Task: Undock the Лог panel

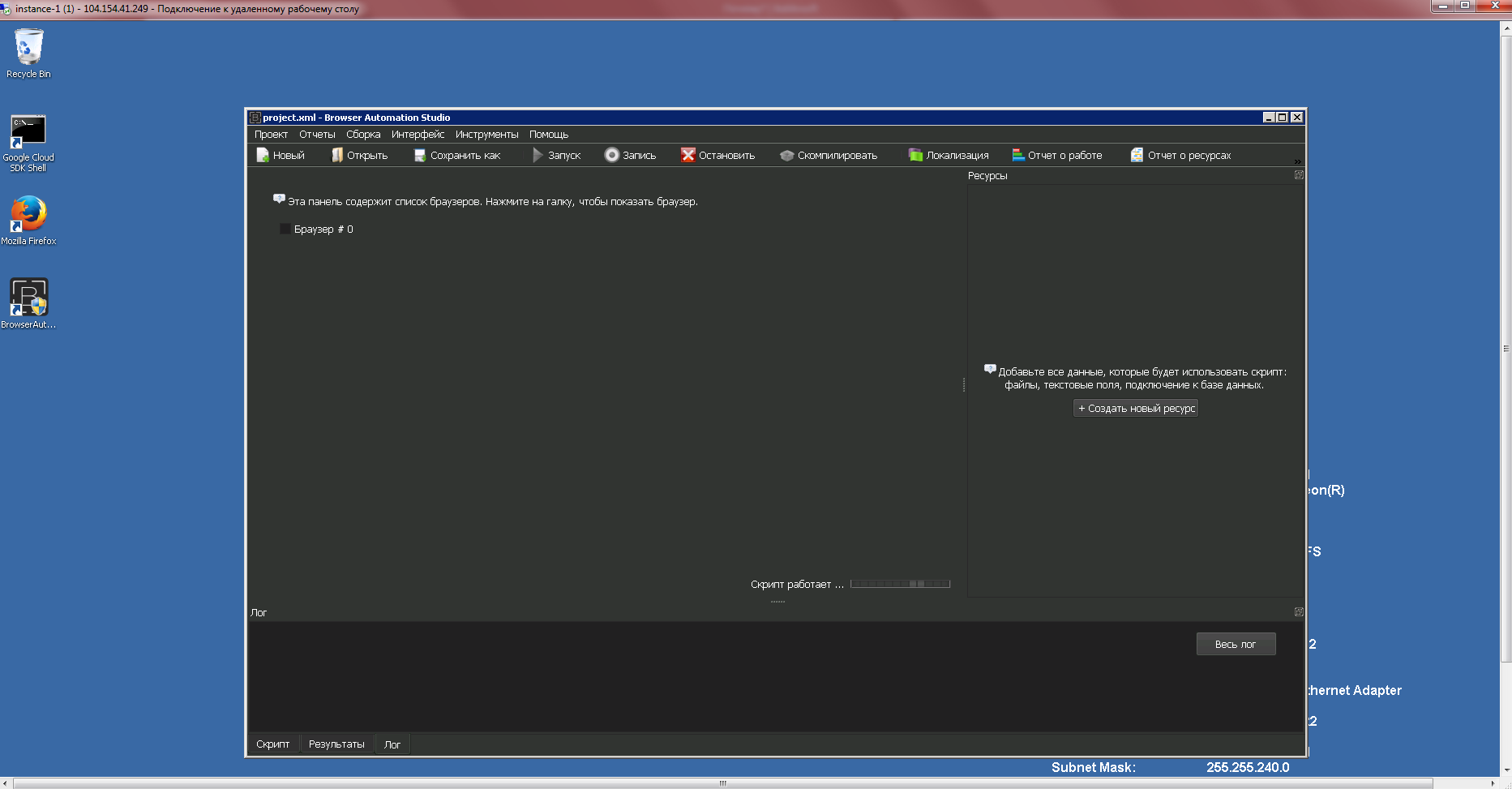Action: tap(1299, 612)
